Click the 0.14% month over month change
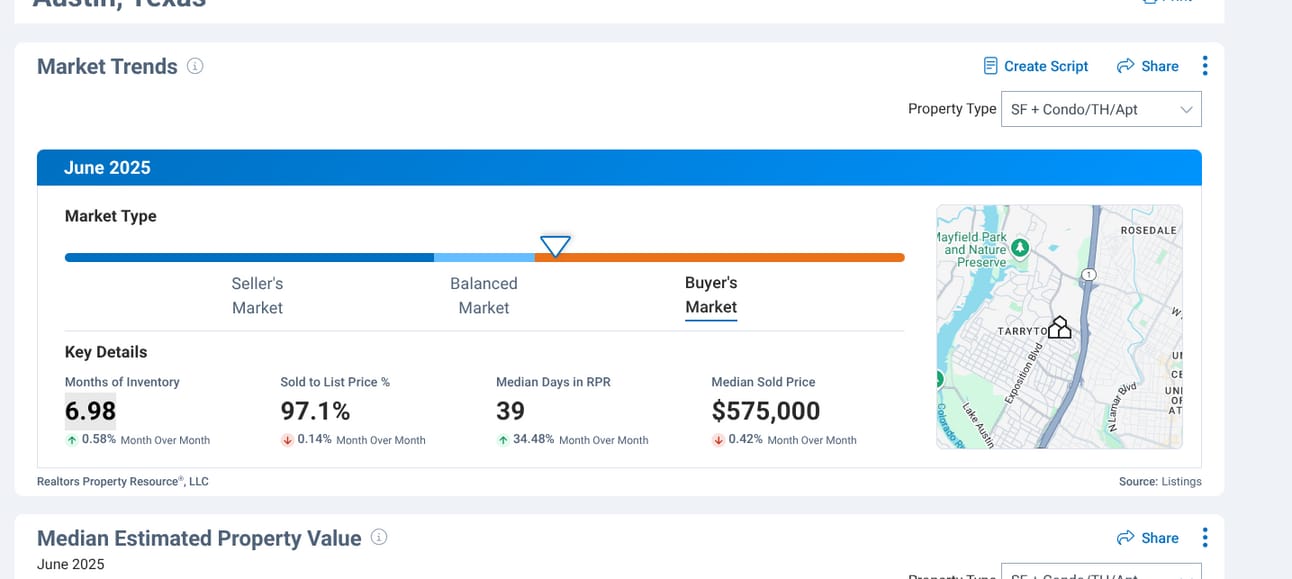1292x579 pixels. click(314, 439)
